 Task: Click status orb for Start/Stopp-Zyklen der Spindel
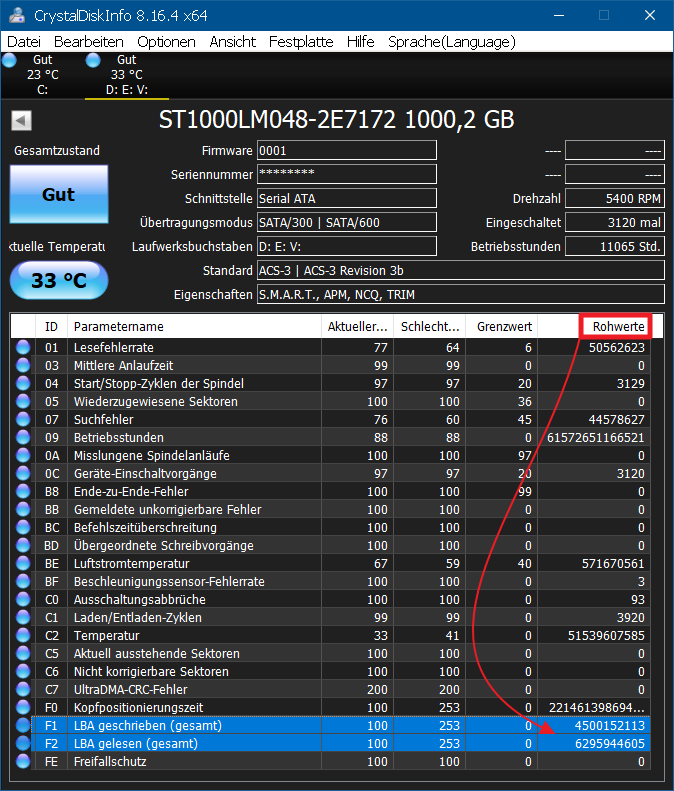coord(23,383)
